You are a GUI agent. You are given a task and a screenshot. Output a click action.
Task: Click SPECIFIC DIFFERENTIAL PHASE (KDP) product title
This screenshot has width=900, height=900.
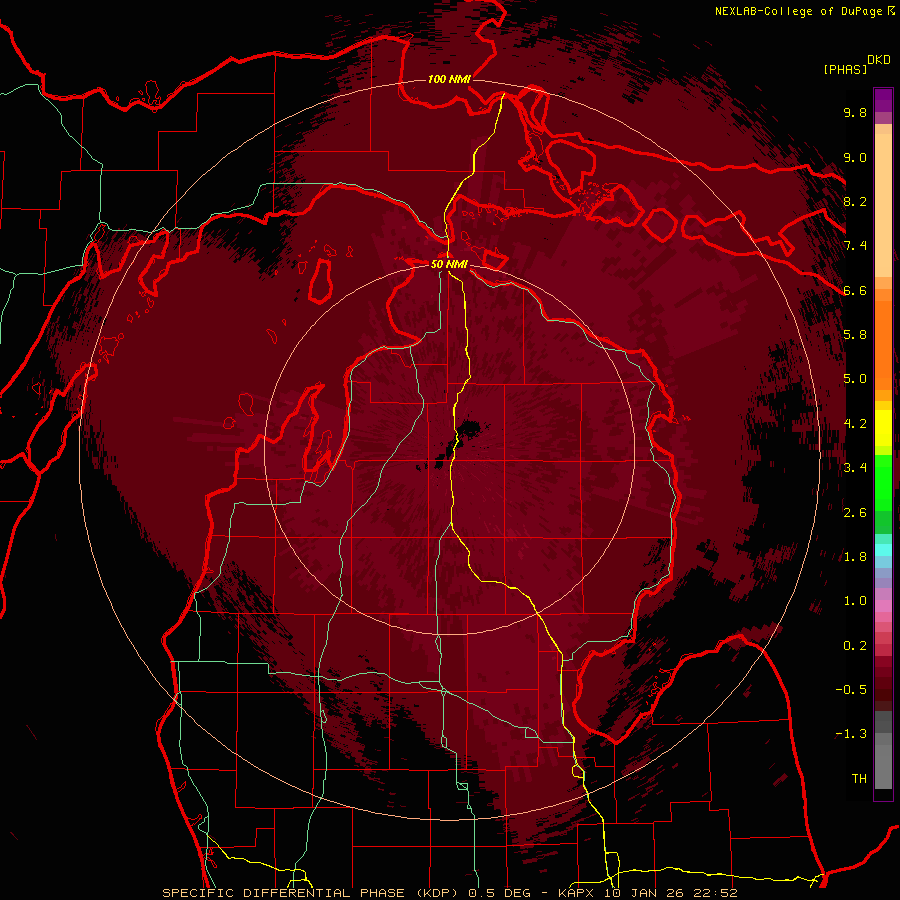point(312,893)
